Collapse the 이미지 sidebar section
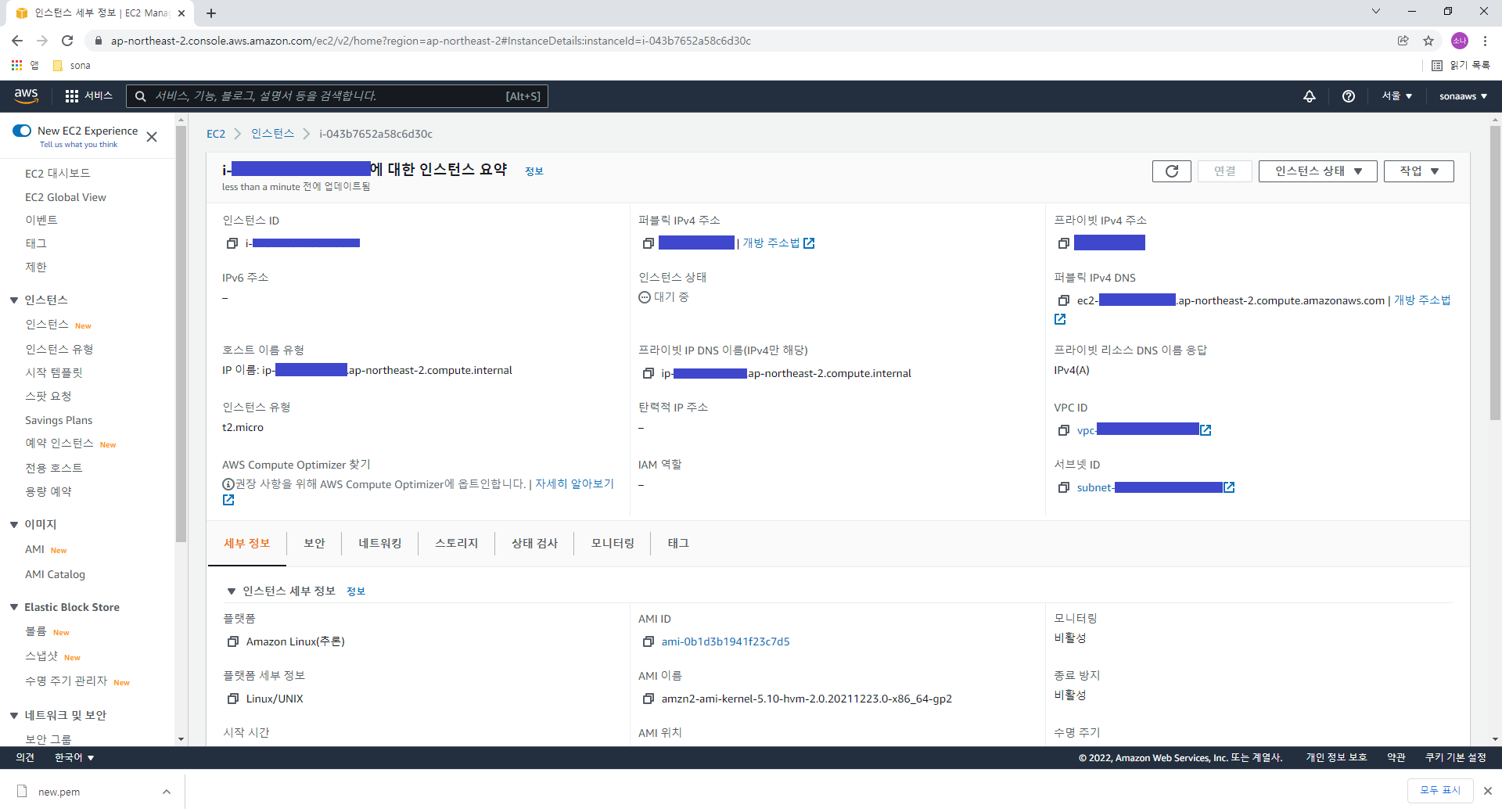The image size is (1502, 812). click(x=14, y=525)
